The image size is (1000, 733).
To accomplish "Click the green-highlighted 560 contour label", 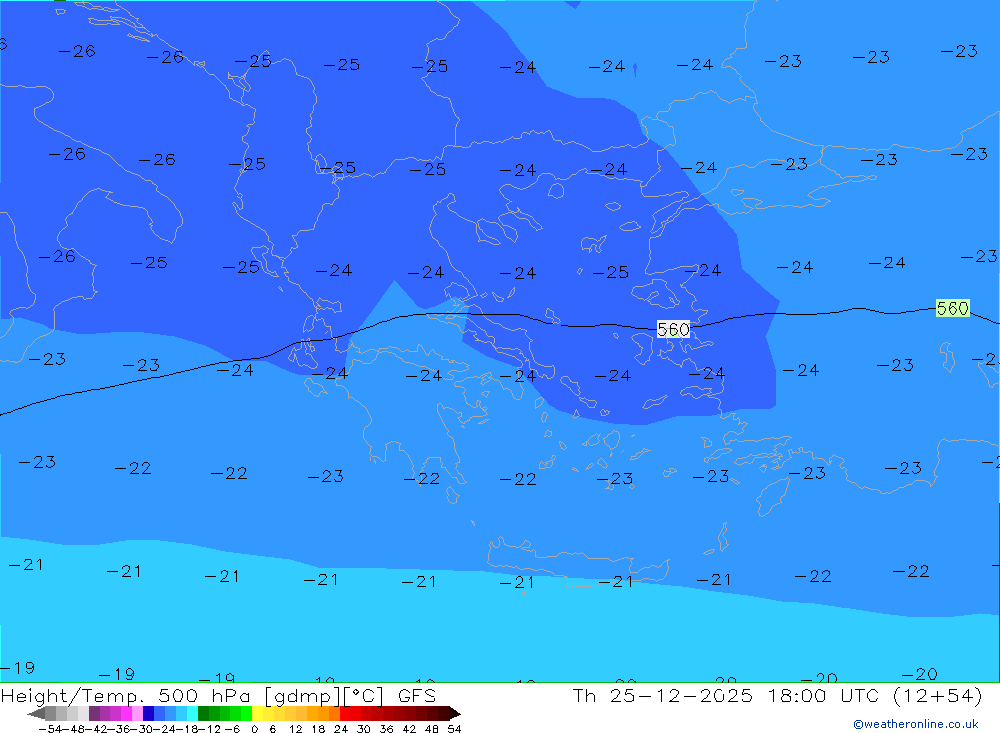I will [953, 308].
